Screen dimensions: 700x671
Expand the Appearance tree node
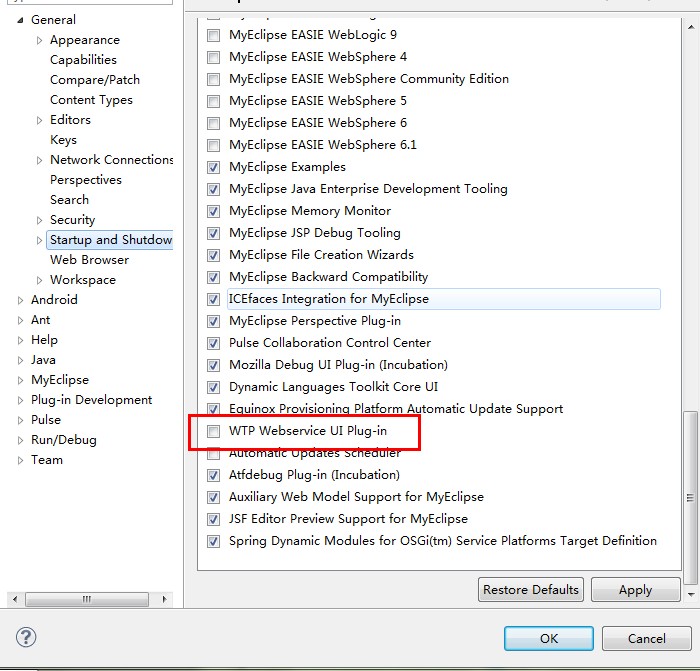pos(39,40)
